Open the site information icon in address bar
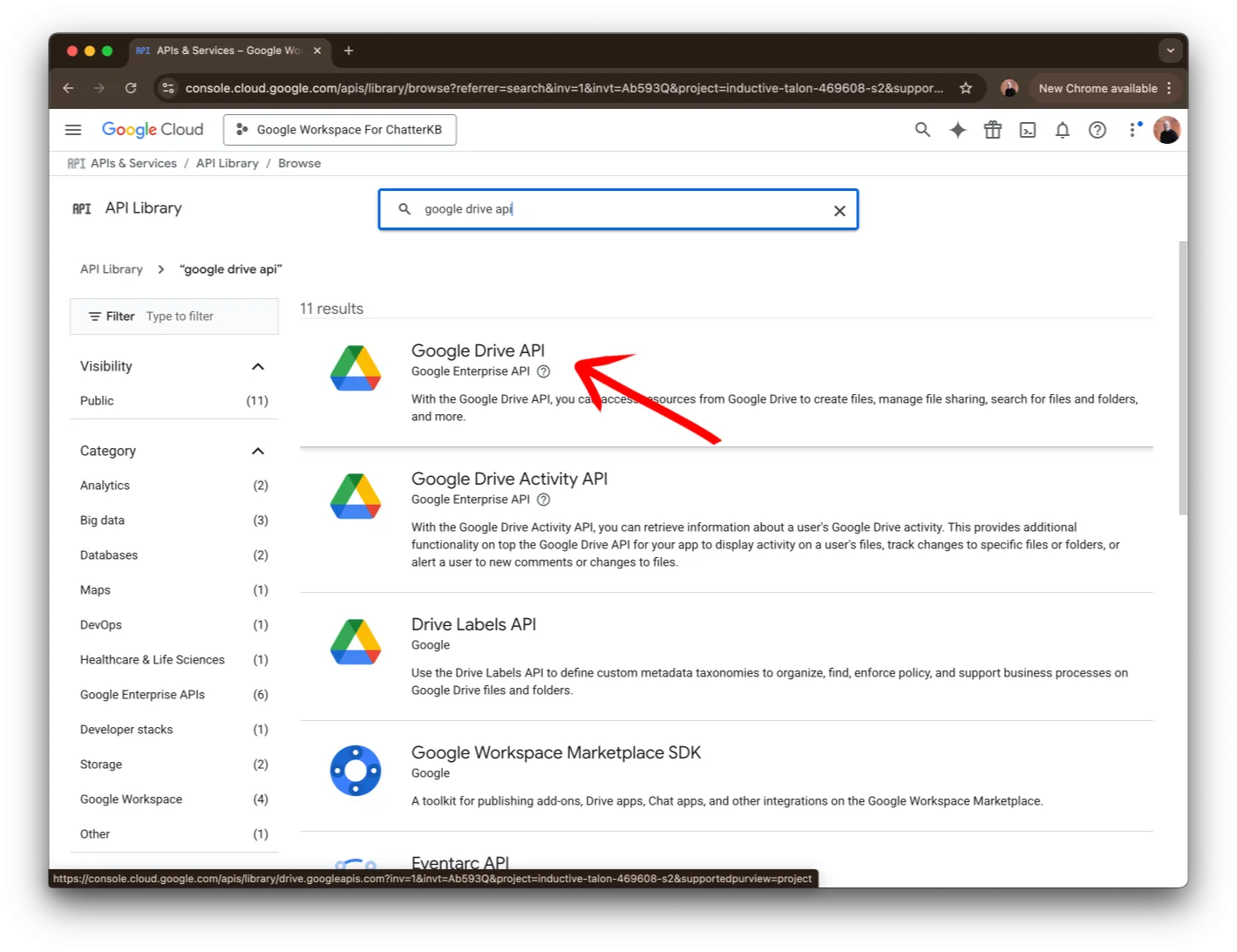This screenshot has height=952, width=1237. click(168, 88)
